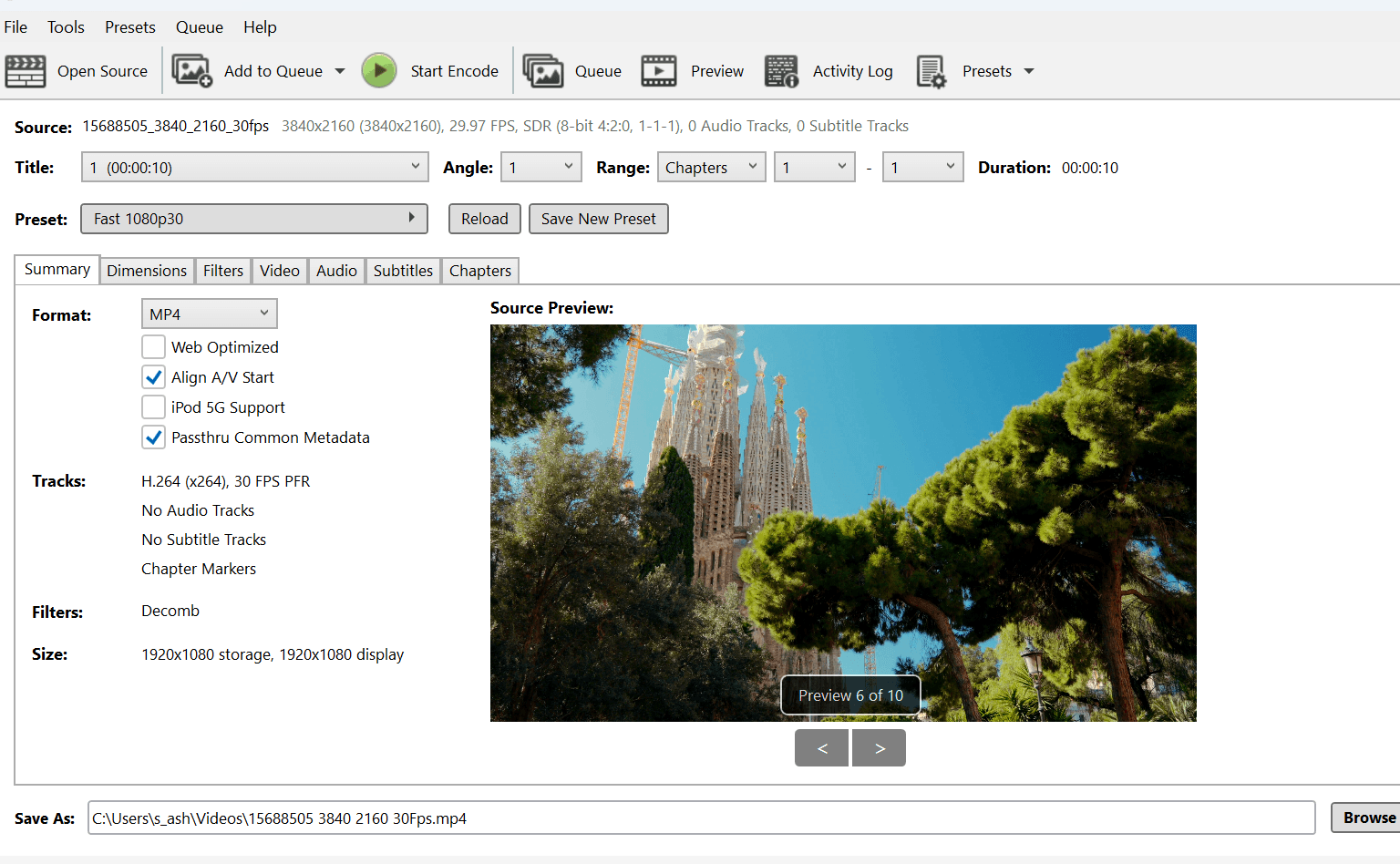Open the MP4 Format dropdown
This screenshot has width=1400, height=864.
pos(209,314)
